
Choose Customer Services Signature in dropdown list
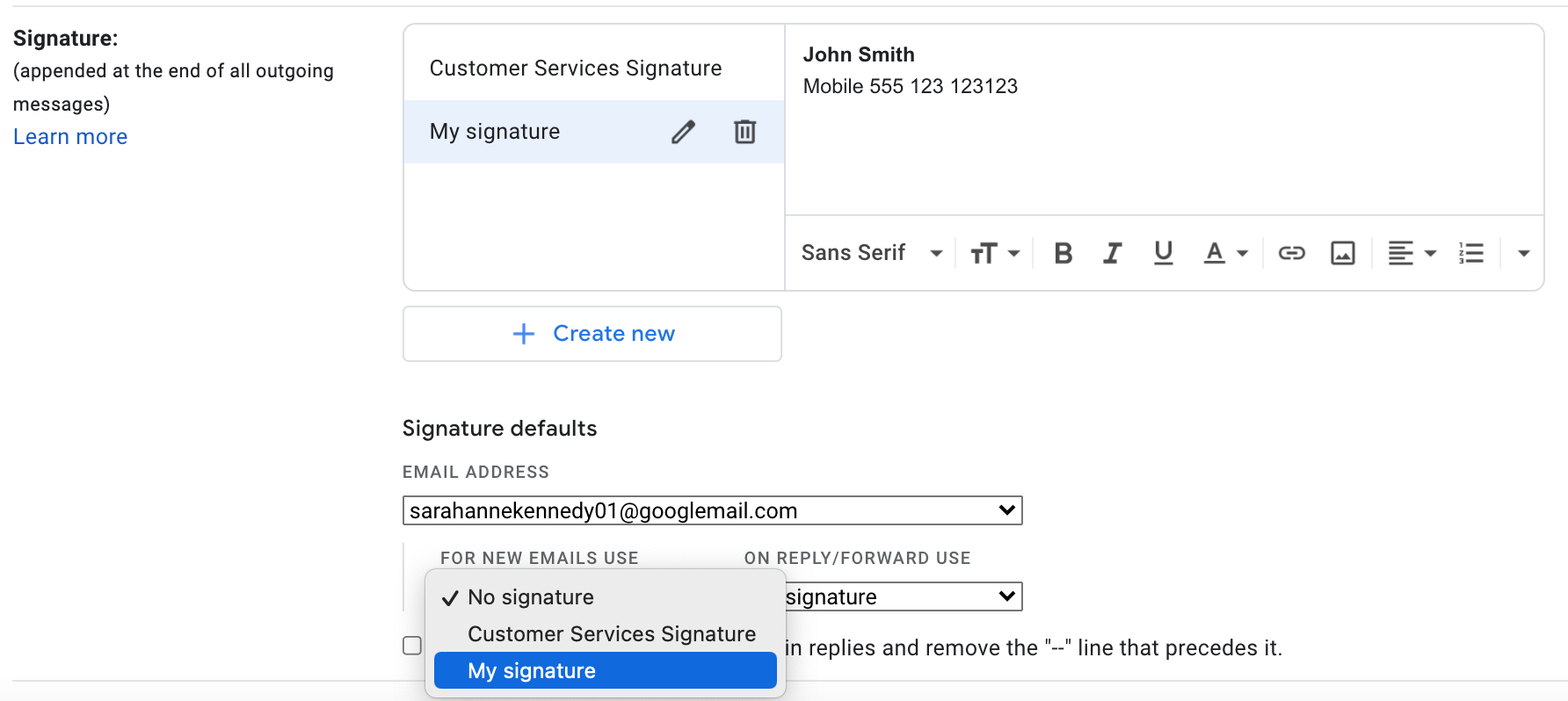click(x=606, y=634)
